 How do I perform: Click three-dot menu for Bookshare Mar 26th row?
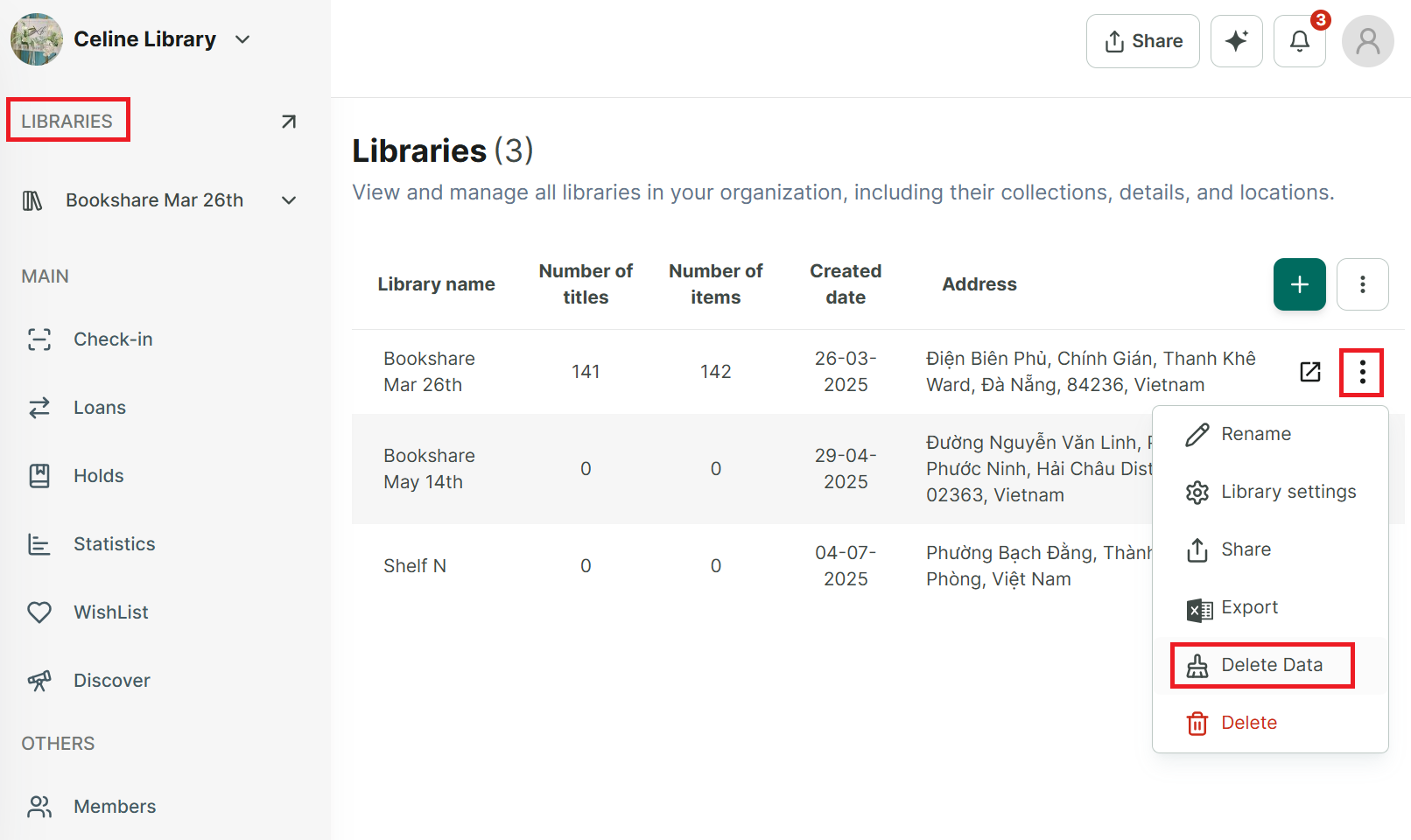[x=1362, y=372]
